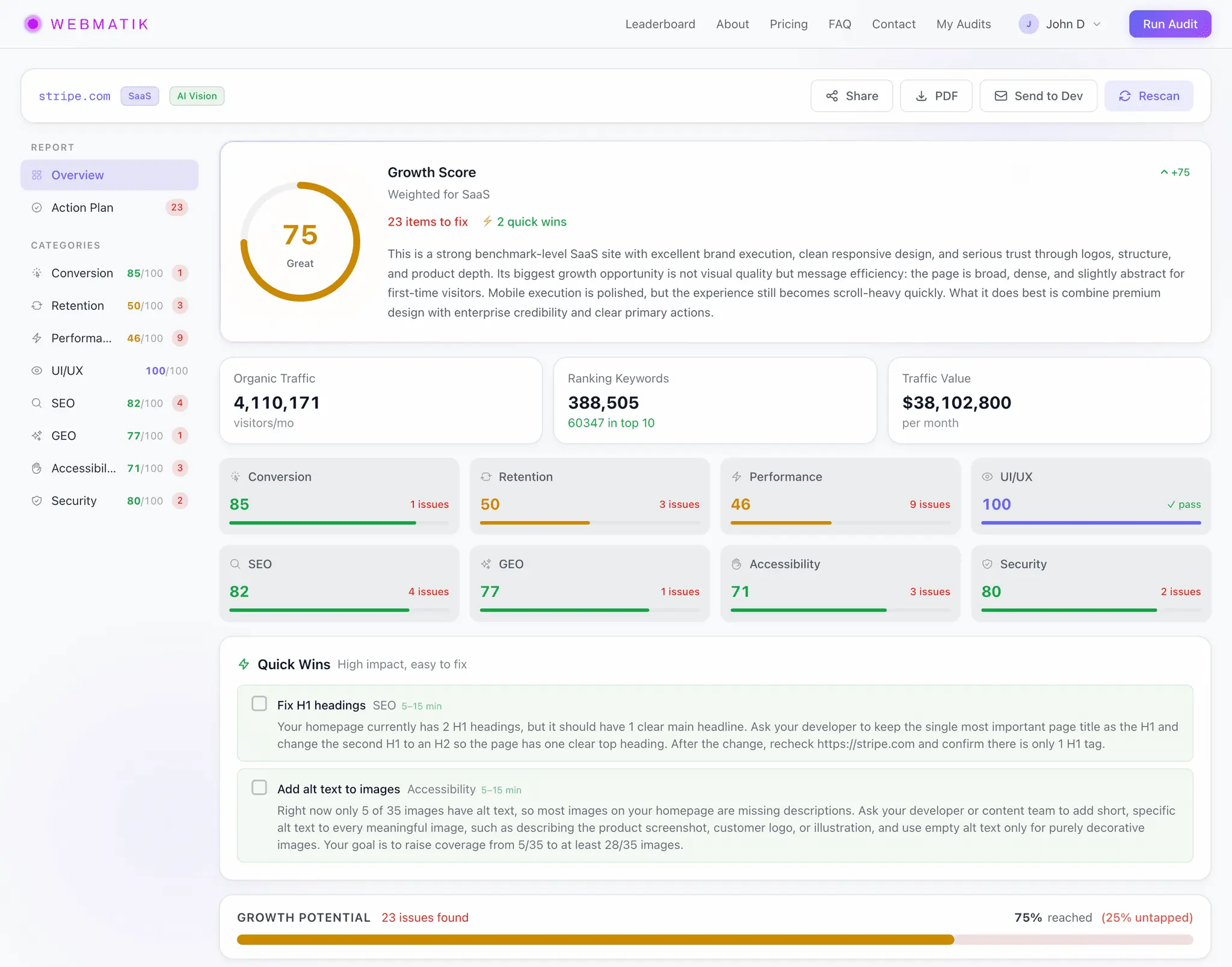Open My Audits in the top nav
Image resolution: width=1232 pixels, height=967 pixels.
(963, 24)
